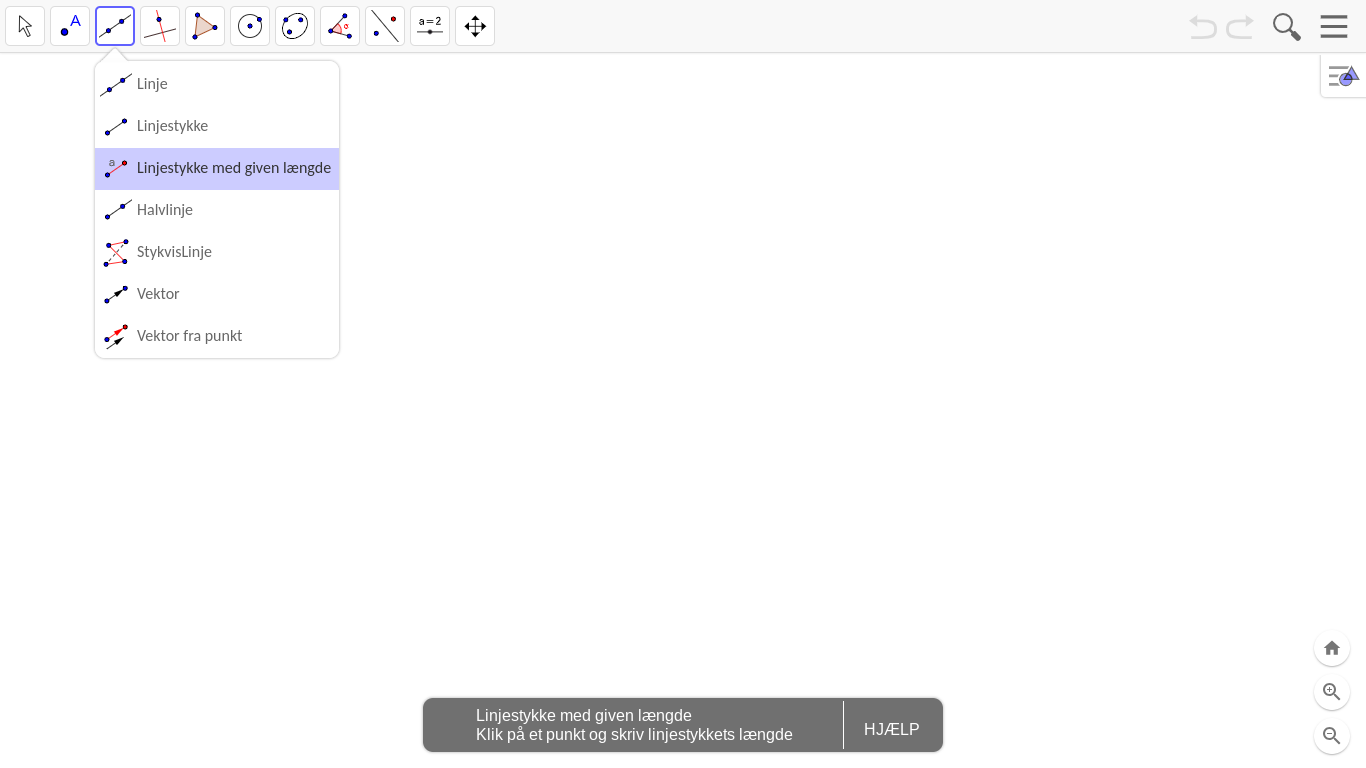Zoom in on the graphics view

(1332, 692)
